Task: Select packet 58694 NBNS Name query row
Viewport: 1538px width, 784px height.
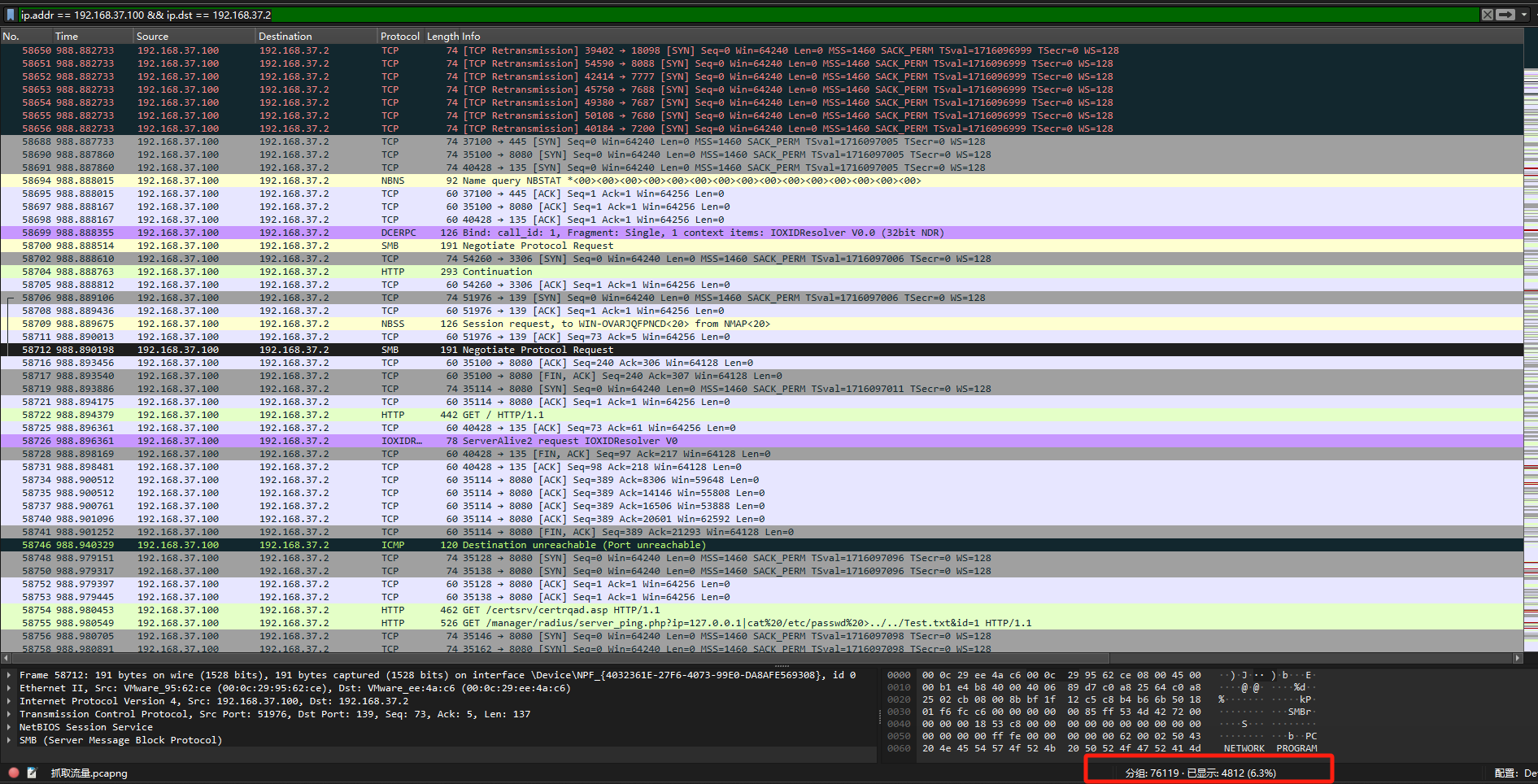Action: tap(761, 181)
